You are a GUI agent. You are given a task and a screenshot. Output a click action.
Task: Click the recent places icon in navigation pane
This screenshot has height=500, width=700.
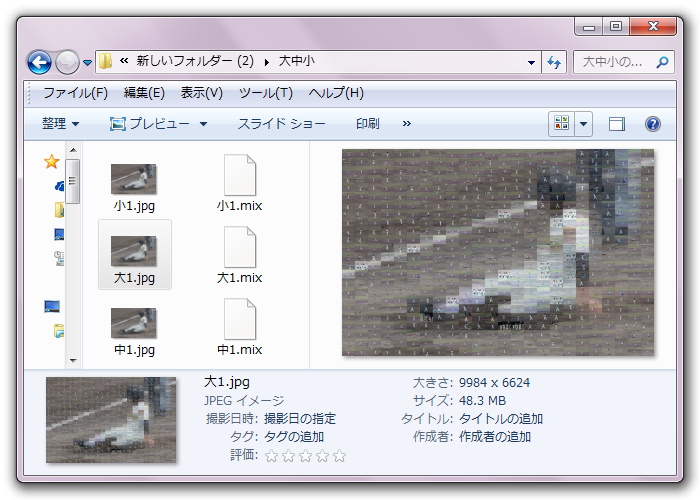[59, 258]
